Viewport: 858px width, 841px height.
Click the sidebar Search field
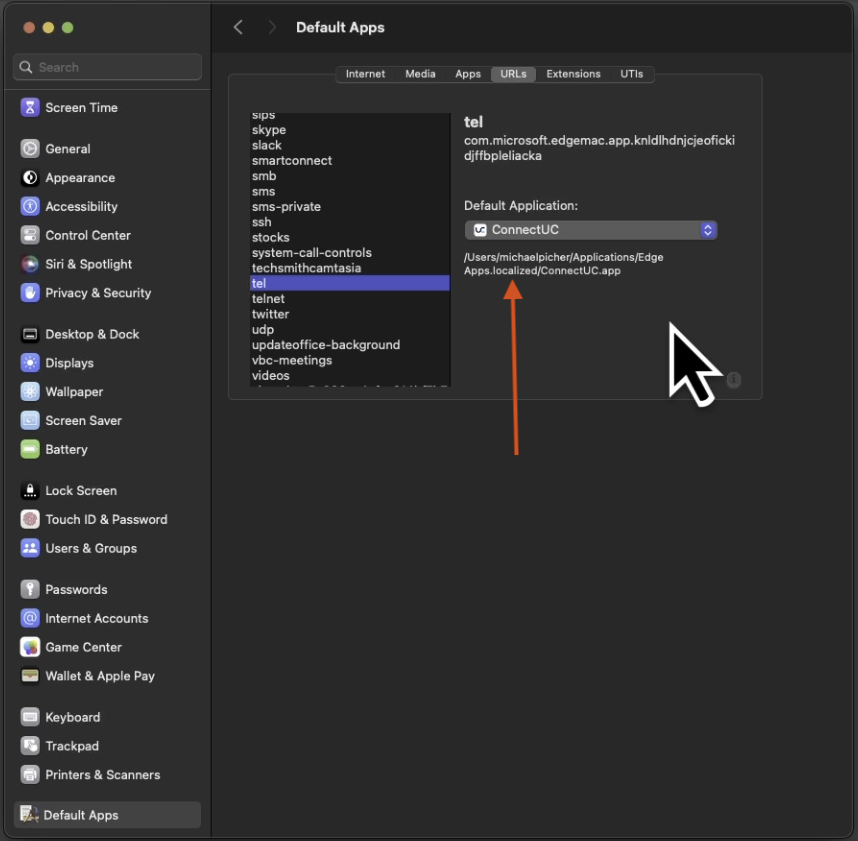107,67
